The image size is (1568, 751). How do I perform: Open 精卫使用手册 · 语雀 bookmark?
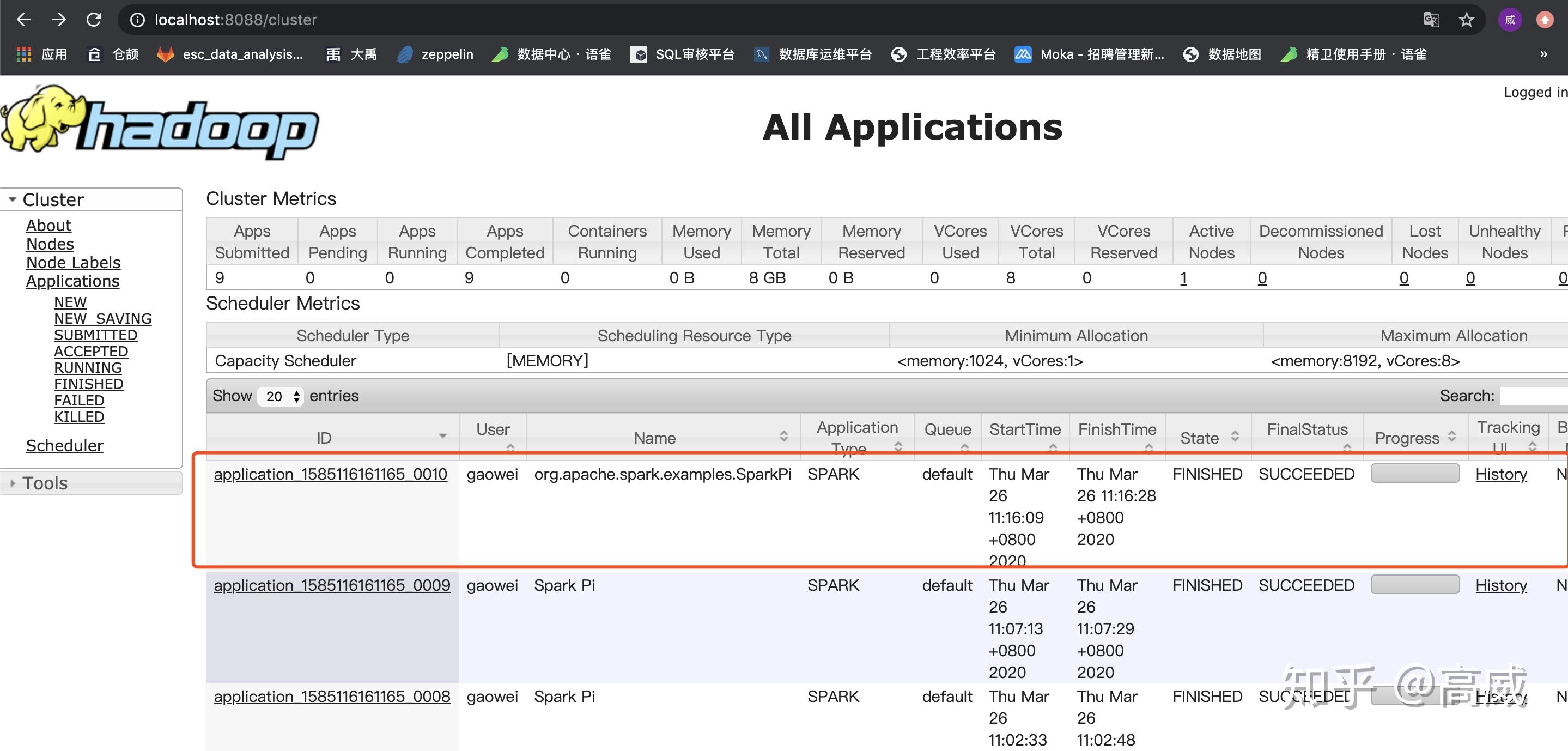click(1354, 54)
